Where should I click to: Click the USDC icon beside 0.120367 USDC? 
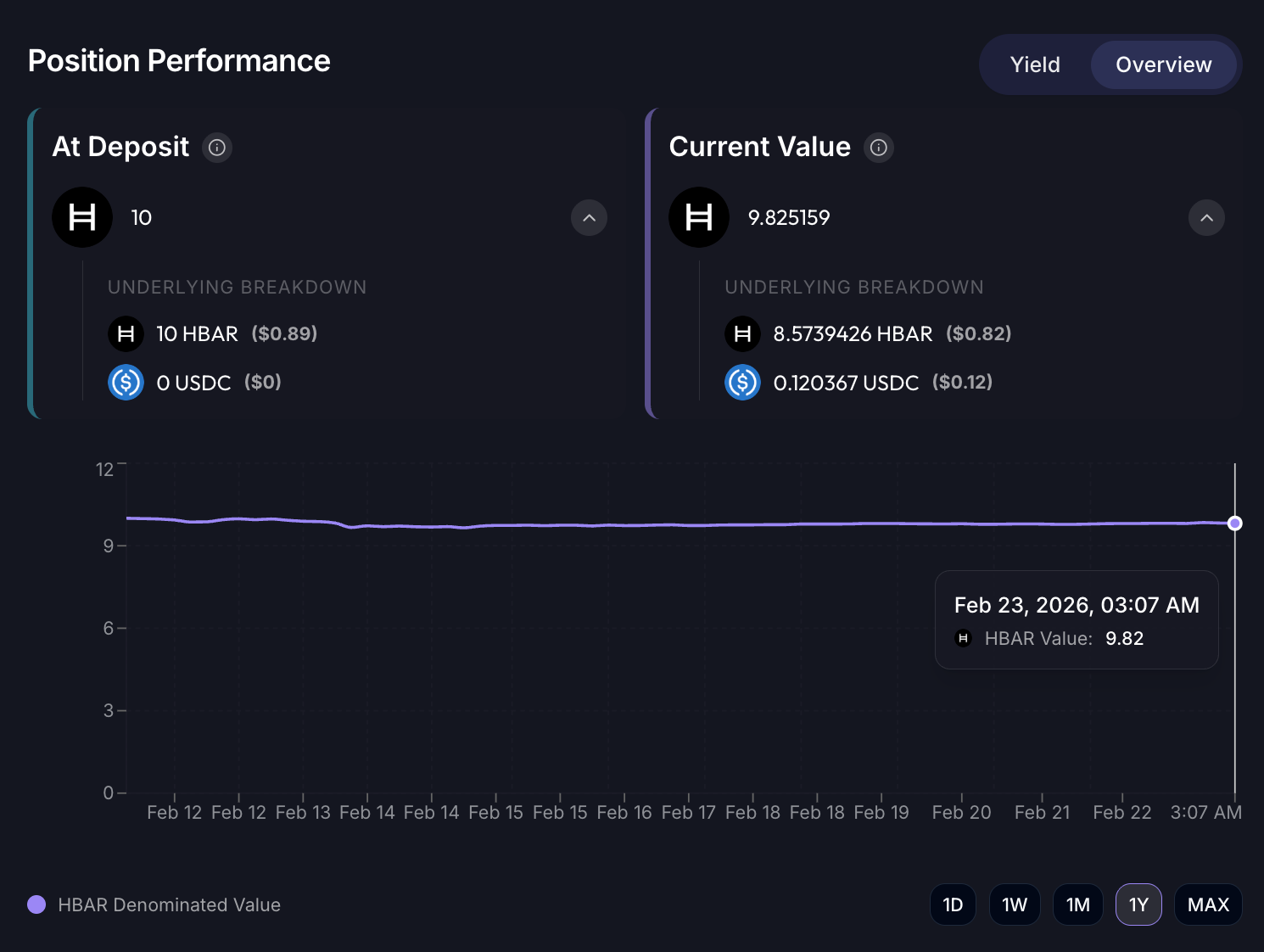(x=742, y=382)
